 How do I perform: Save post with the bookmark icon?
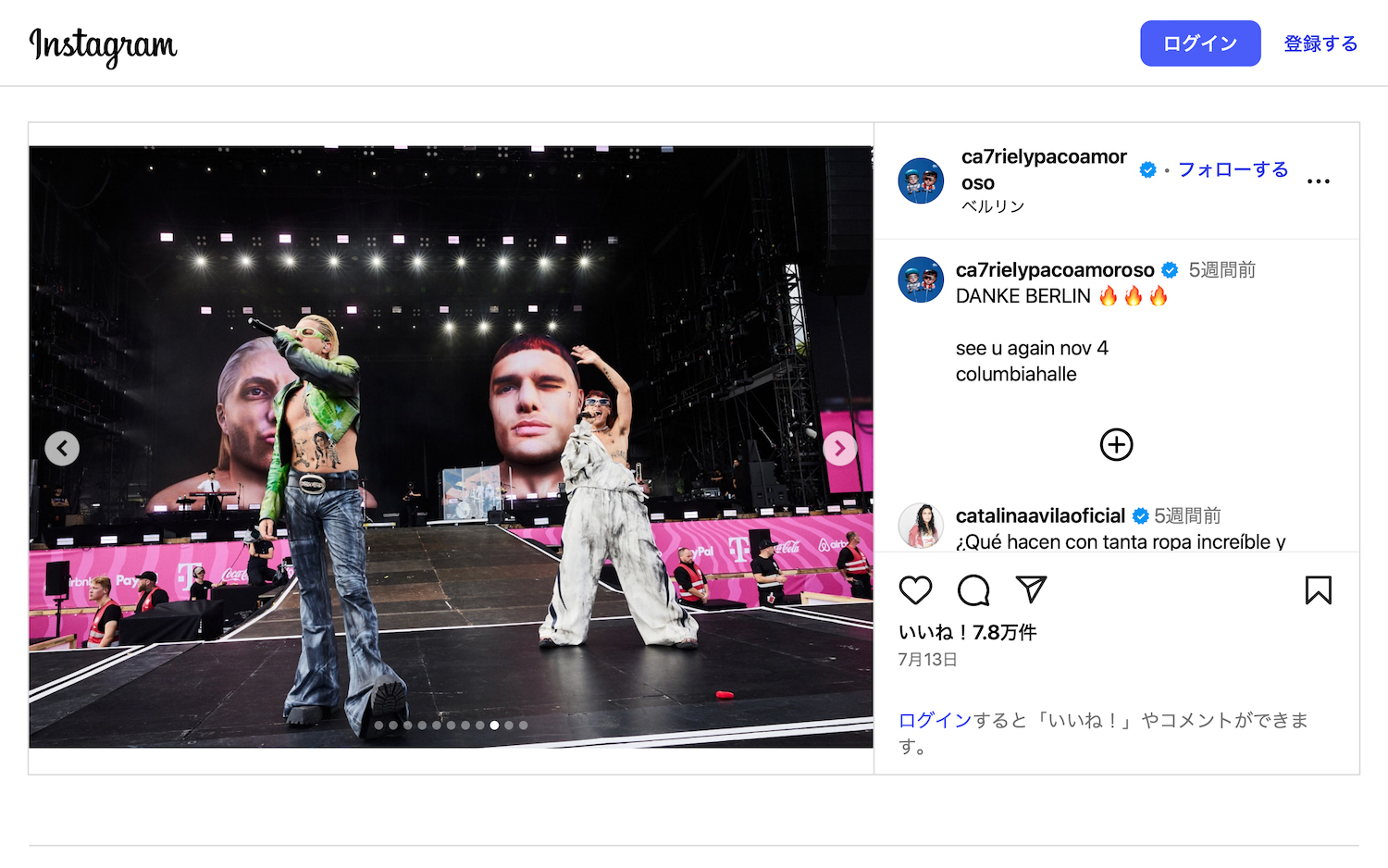[x=1318, y=590]
